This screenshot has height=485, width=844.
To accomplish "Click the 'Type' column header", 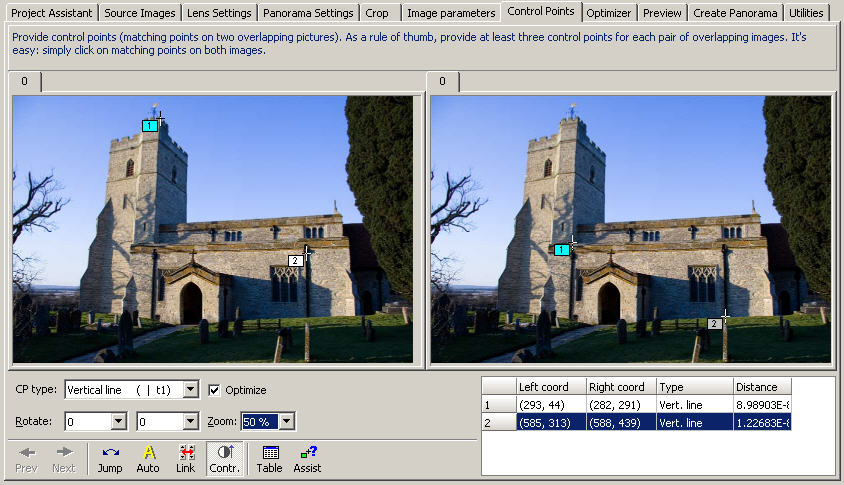I will pyautogui.click(x=695, y=386).
